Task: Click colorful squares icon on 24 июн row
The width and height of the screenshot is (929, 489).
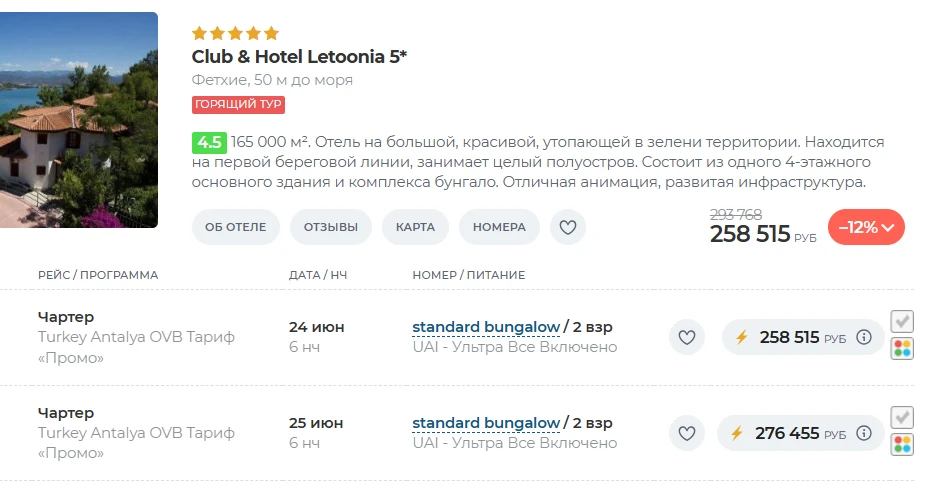Action: click(x=902, y=349)
